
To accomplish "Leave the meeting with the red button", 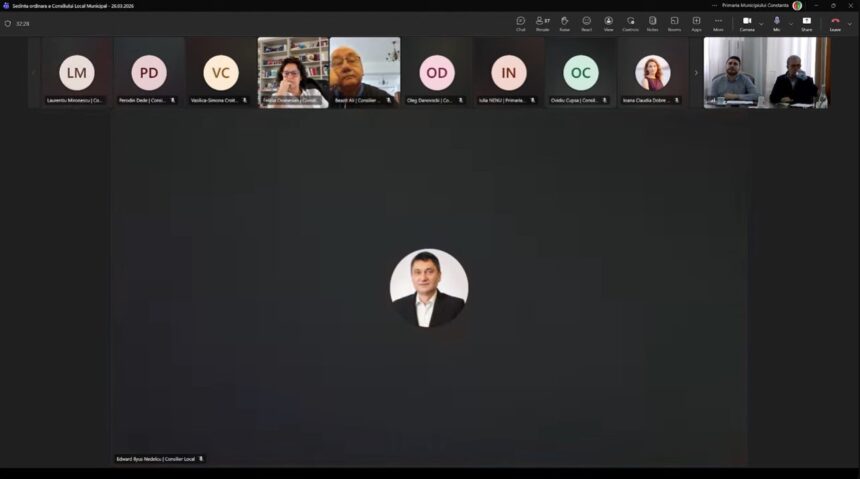I will point(834,23).
